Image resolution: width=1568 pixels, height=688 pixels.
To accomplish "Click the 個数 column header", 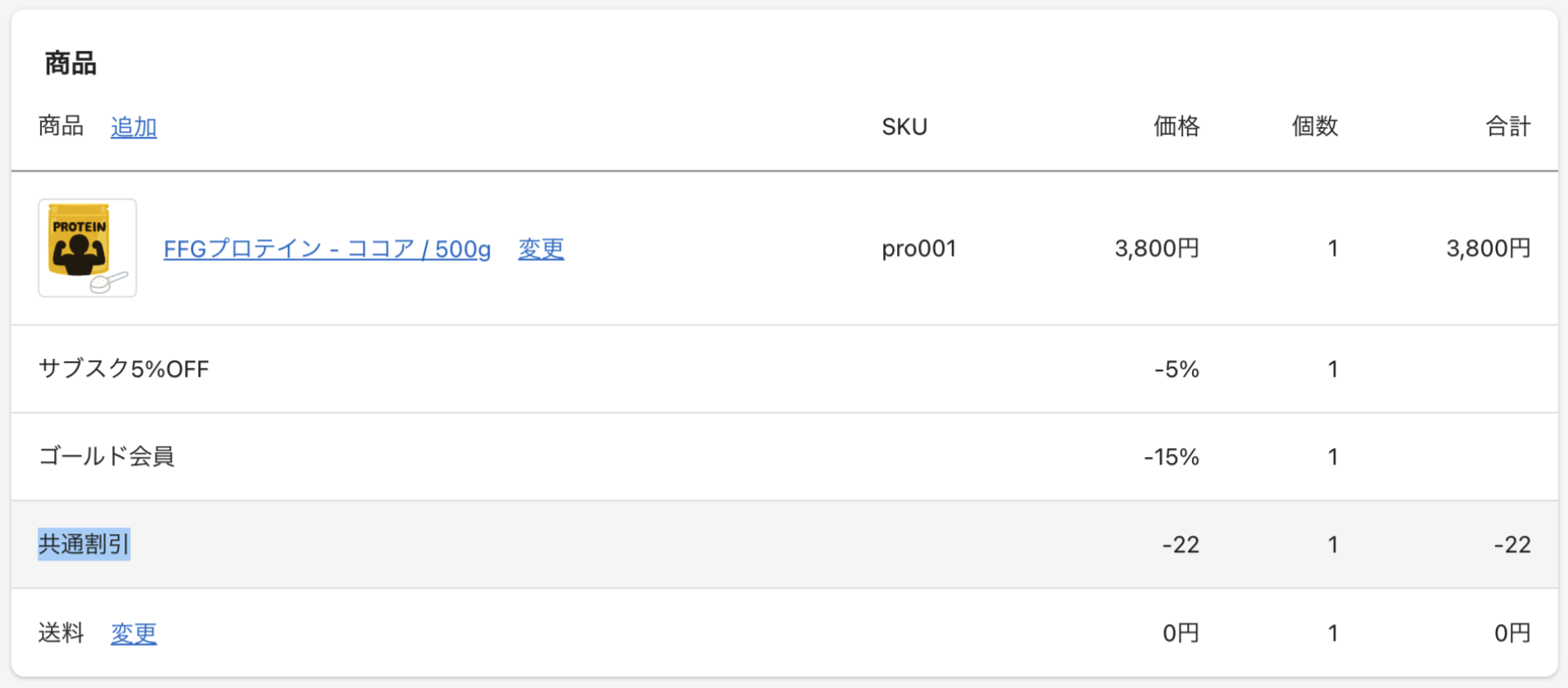I will (x=1315, y=127).
